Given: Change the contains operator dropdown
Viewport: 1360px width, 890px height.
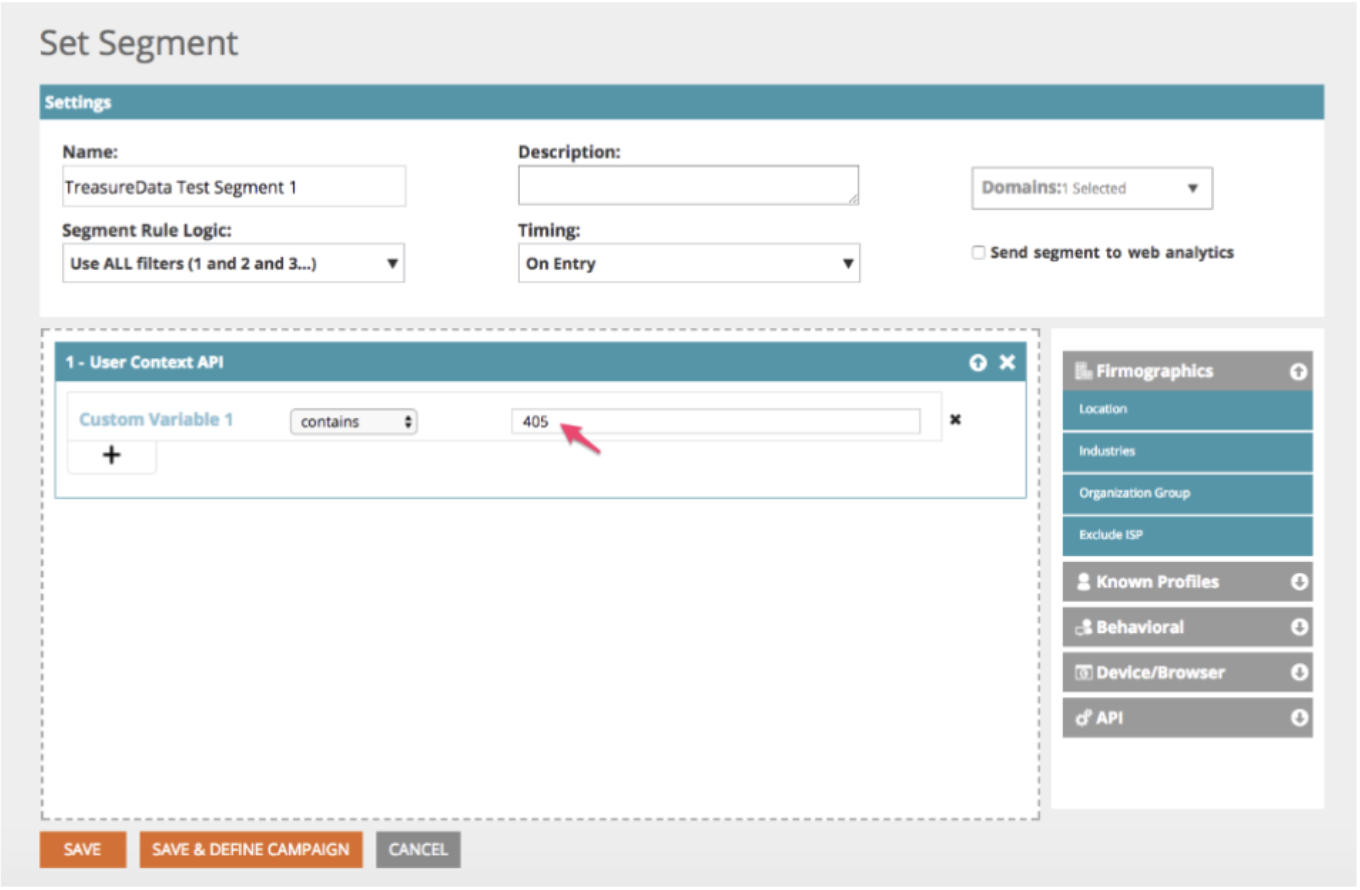Looking at the screenshot, I should 353,422.
